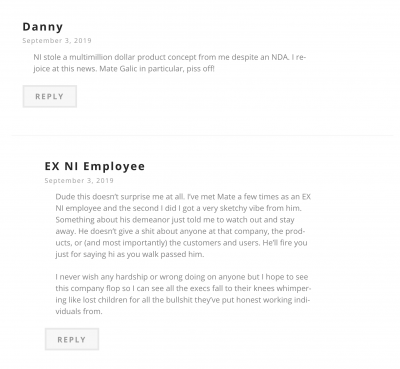400x369 pixels.
Task: Click the final line 'viduals from.'
Action: (x=79, y=311)
